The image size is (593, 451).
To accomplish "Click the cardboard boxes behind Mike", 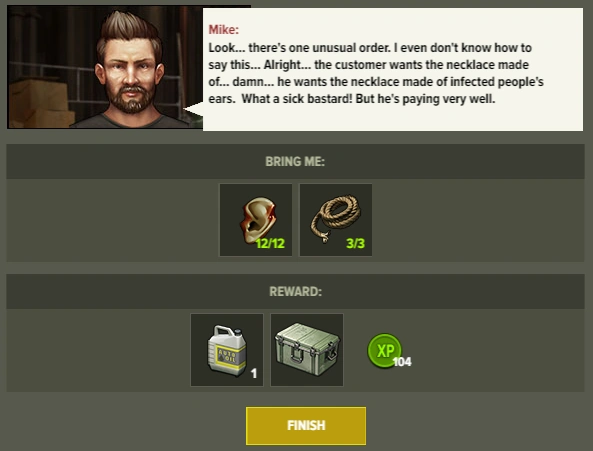I will pyautogui.click(x=40, y=104).
